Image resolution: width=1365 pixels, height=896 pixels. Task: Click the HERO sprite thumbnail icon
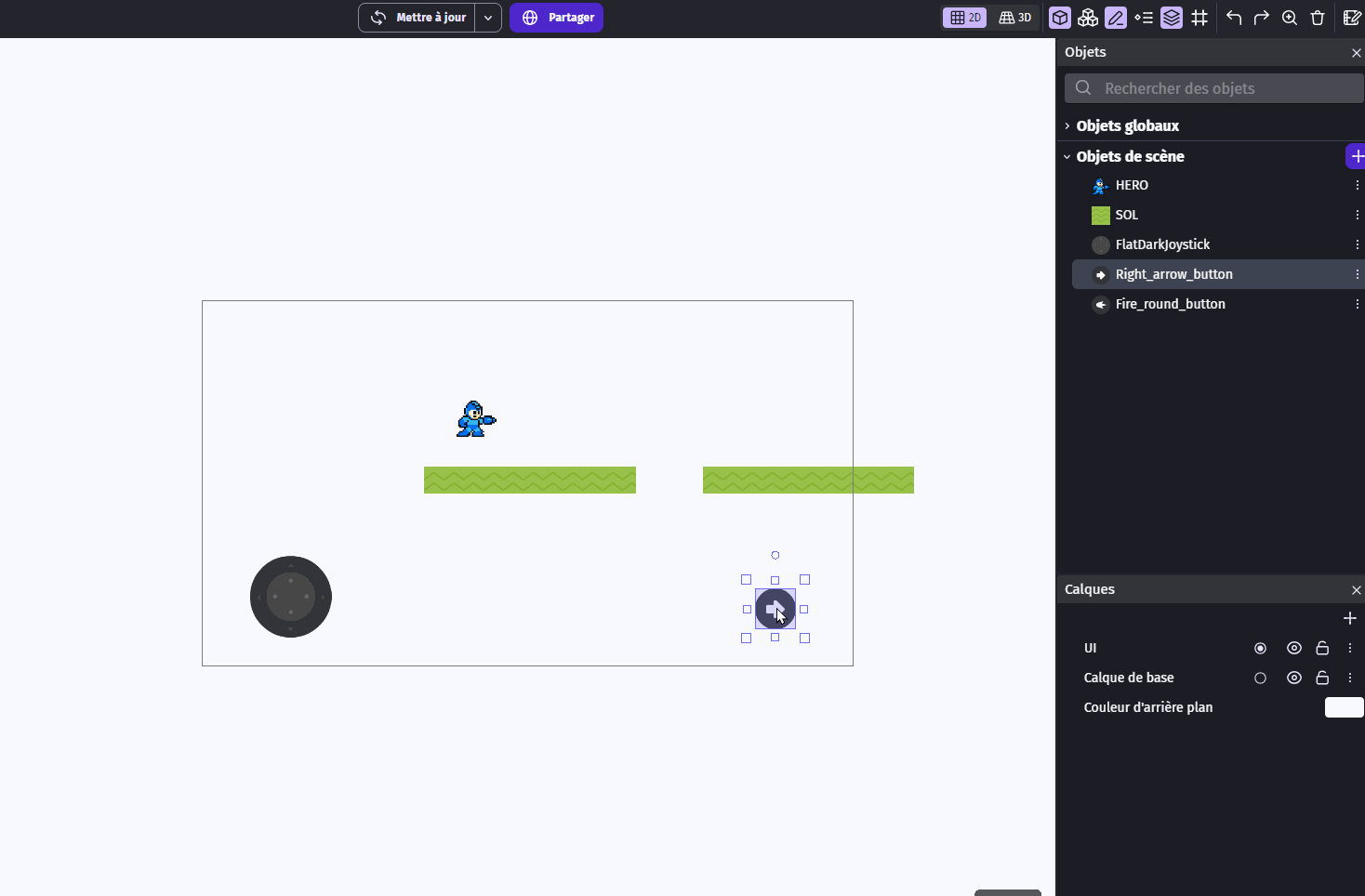click(x=1101, y=186)
